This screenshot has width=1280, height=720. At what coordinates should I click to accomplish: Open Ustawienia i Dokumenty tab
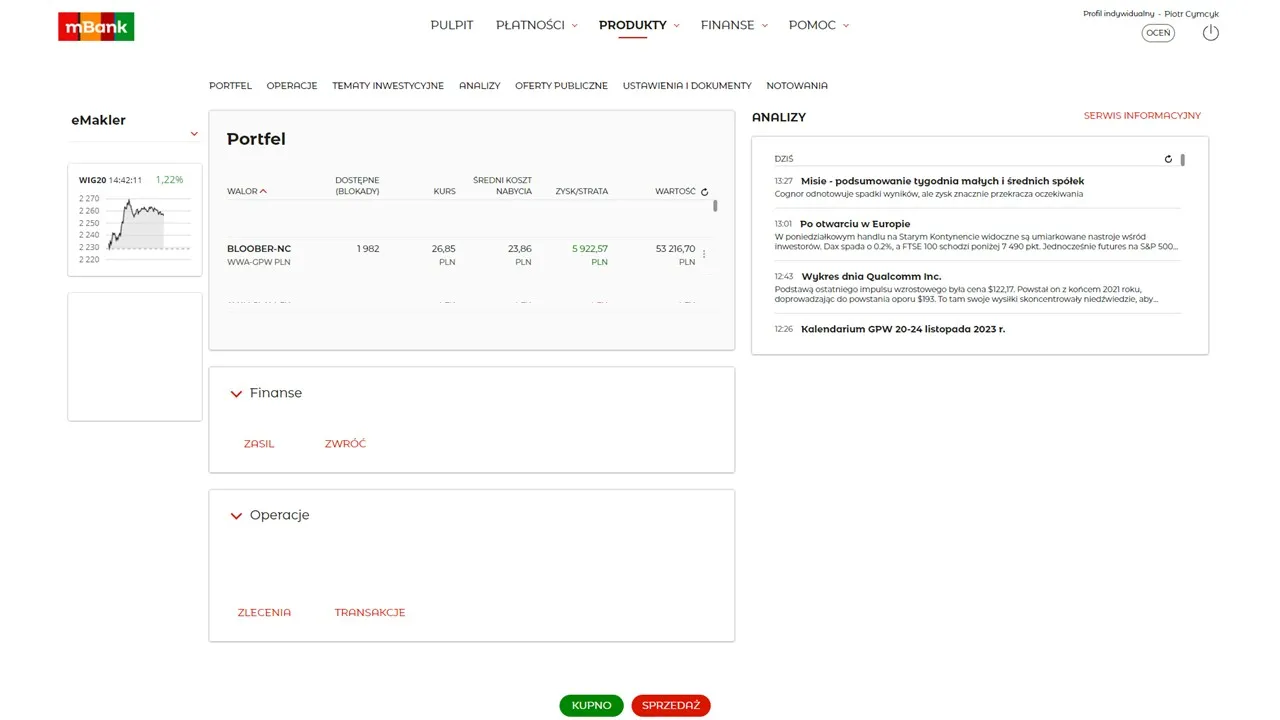tap(687, 86)
